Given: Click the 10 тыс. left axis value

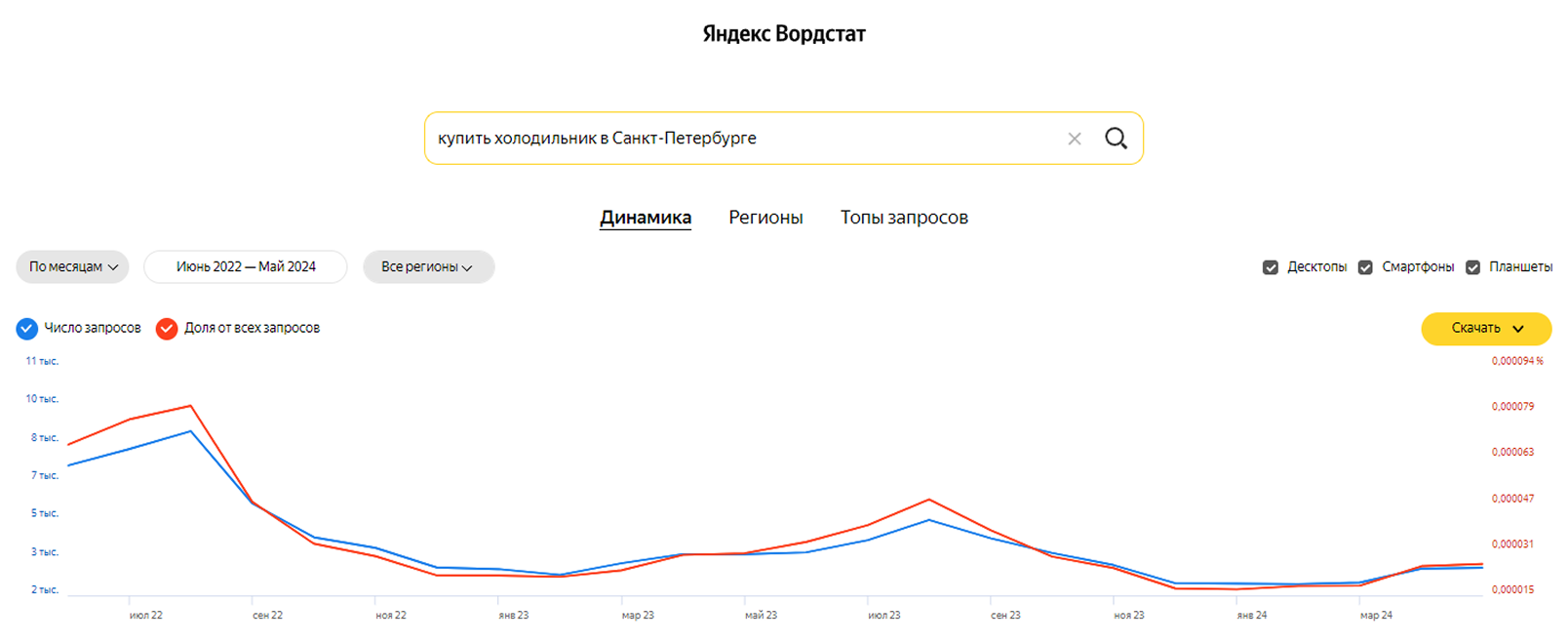Looking at the screenshot, I should pos(42,399).
